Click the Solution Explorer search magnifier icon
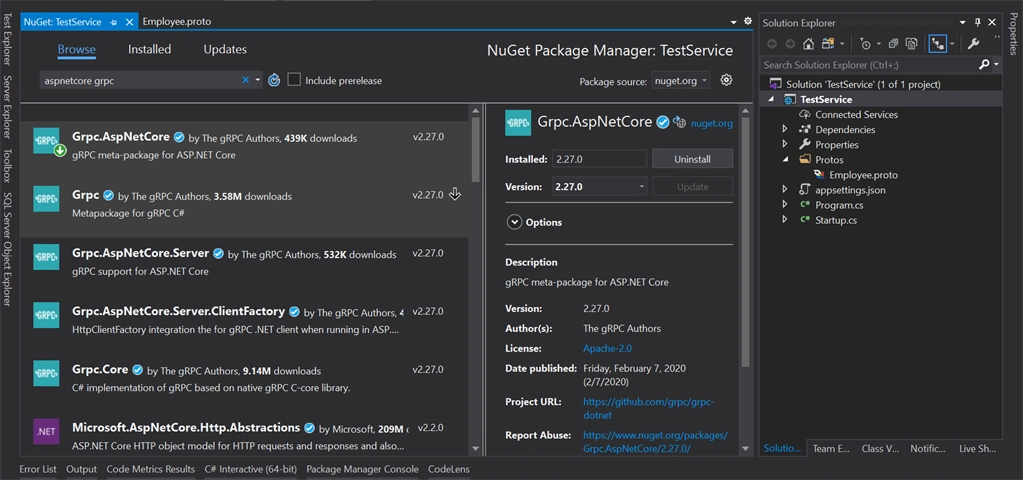This screenshot has height=480, width=1023. [x=984, y=65]
